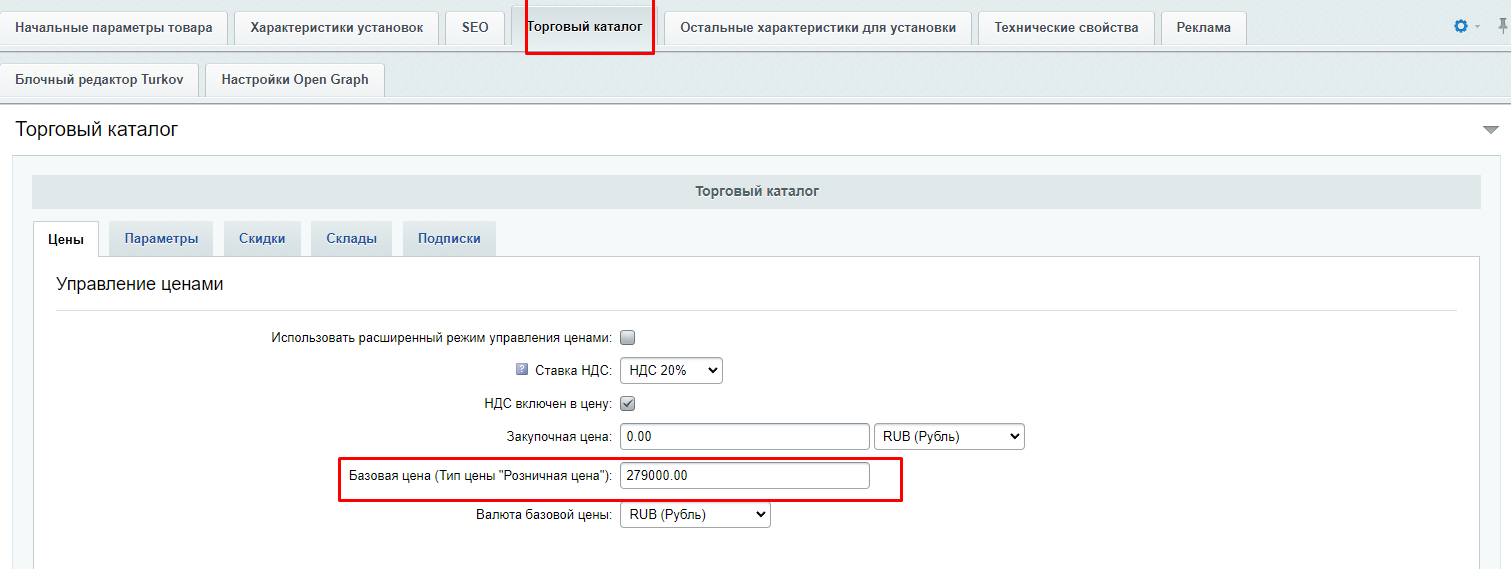Screen dimensions: 1511x569
Task: Click the pin icon at top right
Action: [1502, 27]
